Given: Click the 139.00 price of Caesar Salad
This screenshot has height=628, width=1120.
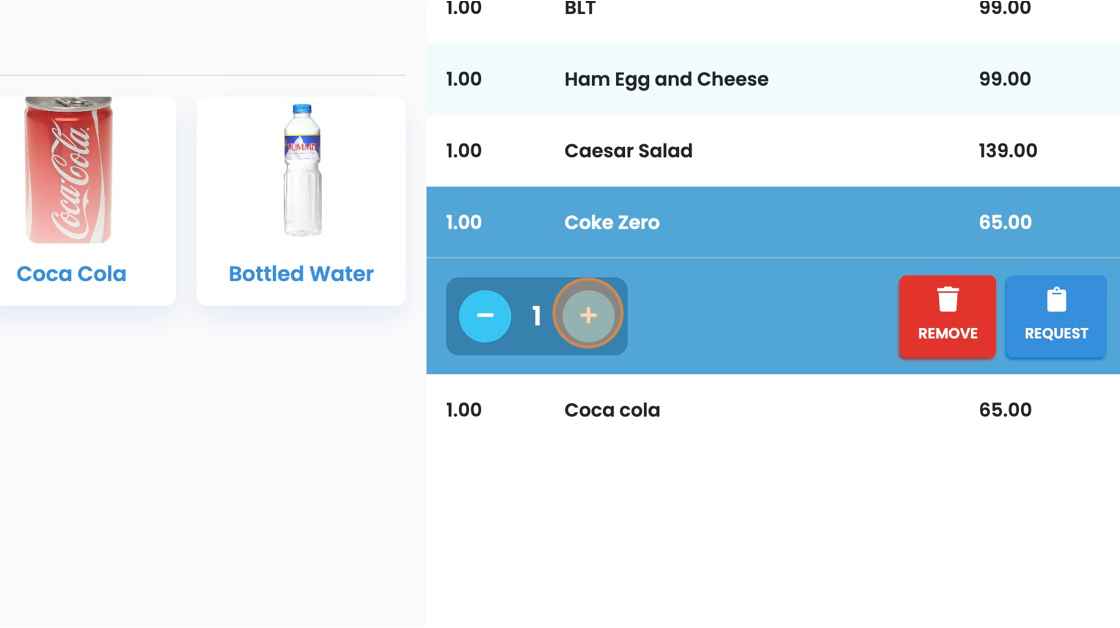Looking at the screenshot, I should (x=1007, y=151).
